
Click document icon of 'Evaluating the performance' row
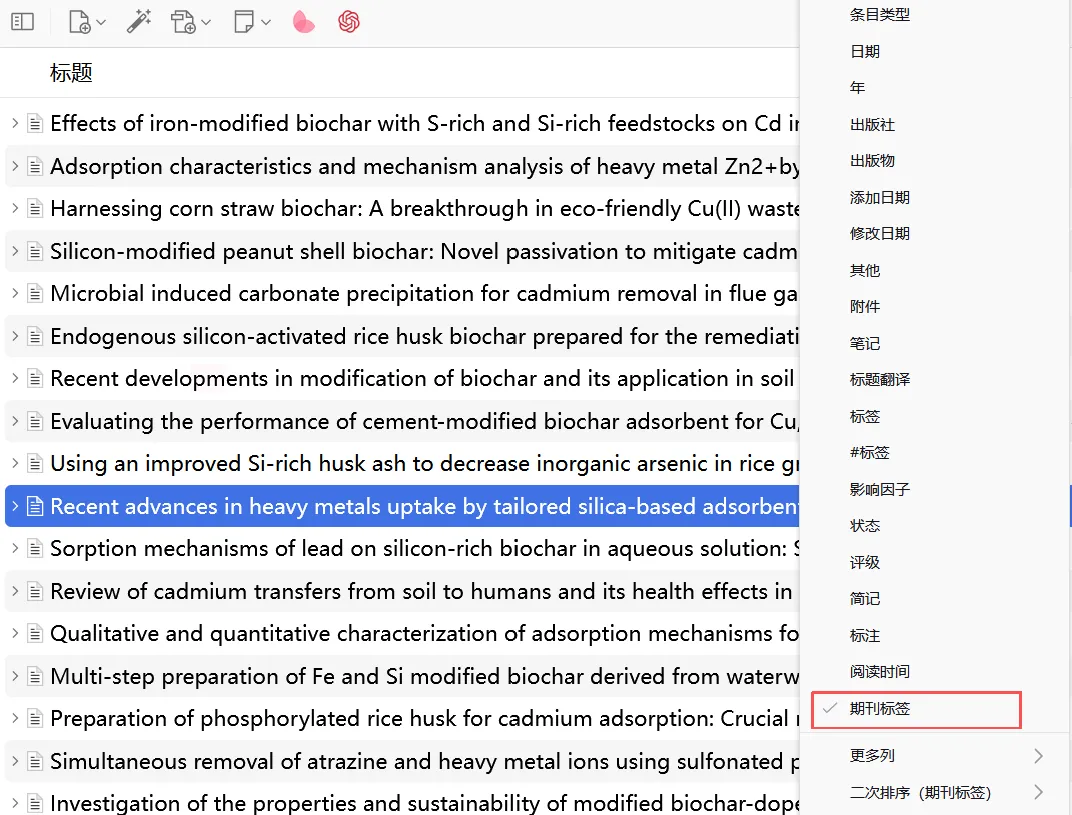(35, 422)
